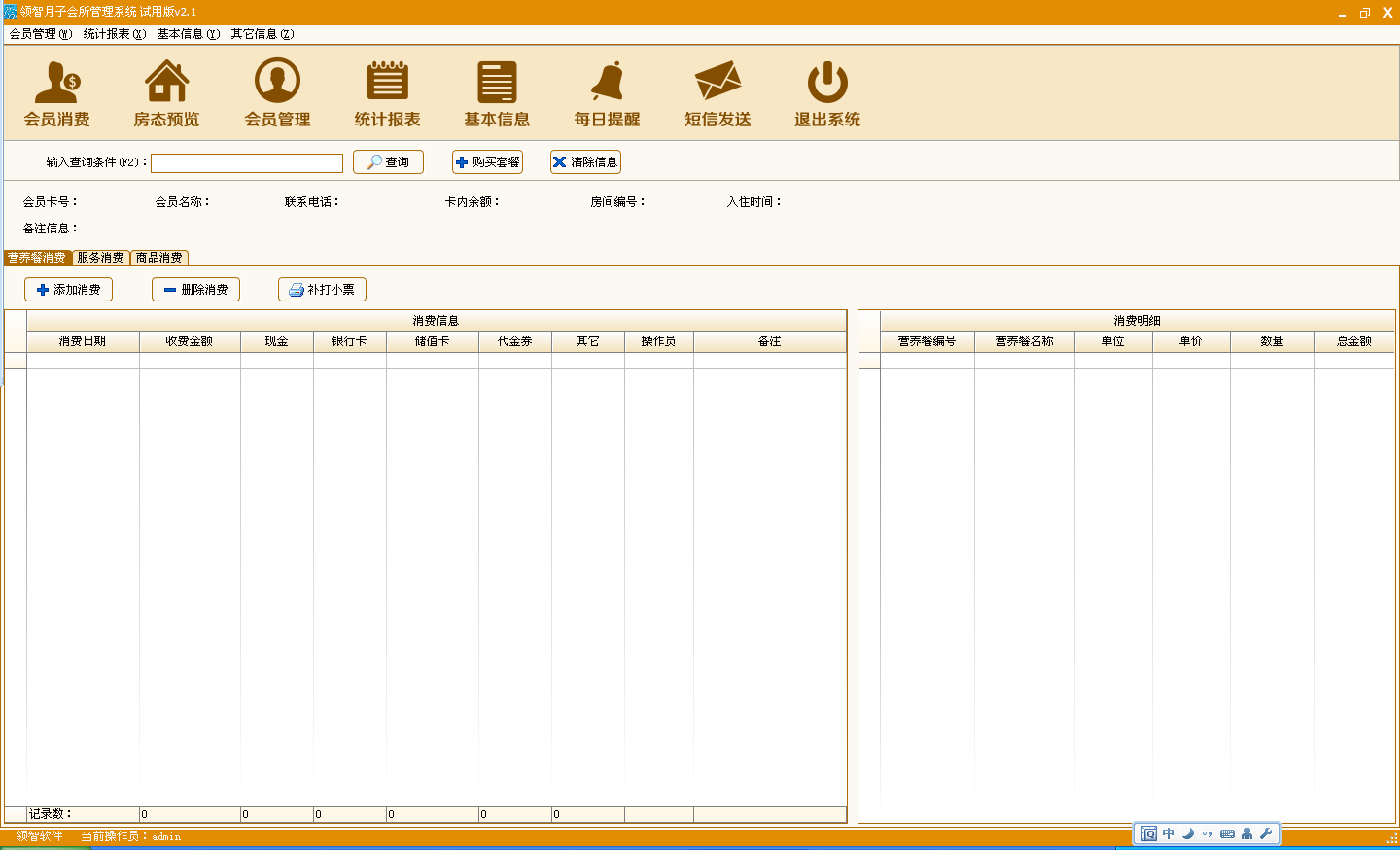
Task: Click the 购买套餐 button
Action: [x=487, y=162]
